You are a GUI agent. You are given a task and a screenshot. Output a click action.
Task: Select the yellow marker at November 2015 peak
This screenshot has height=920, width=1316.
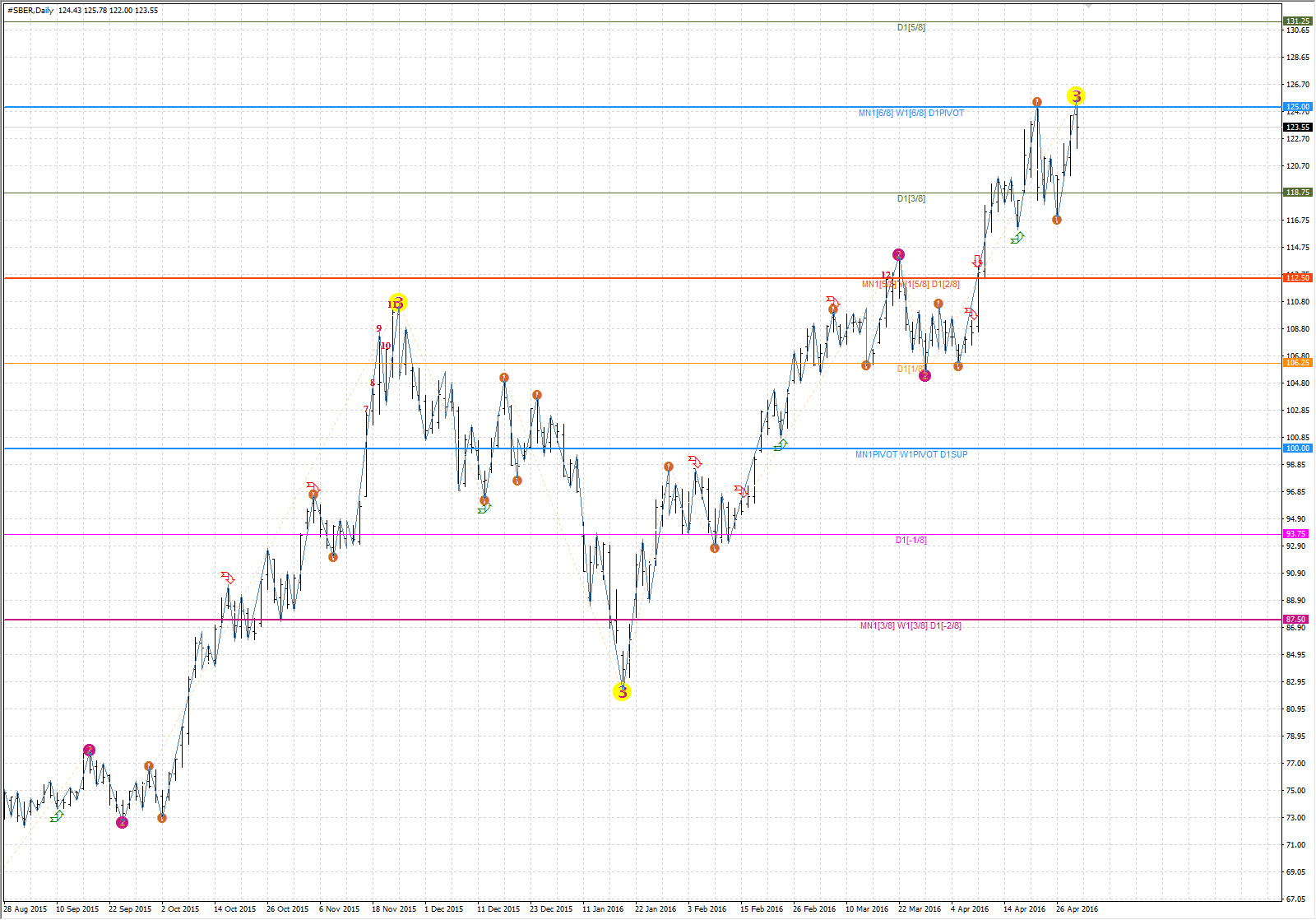pos(398,303)
